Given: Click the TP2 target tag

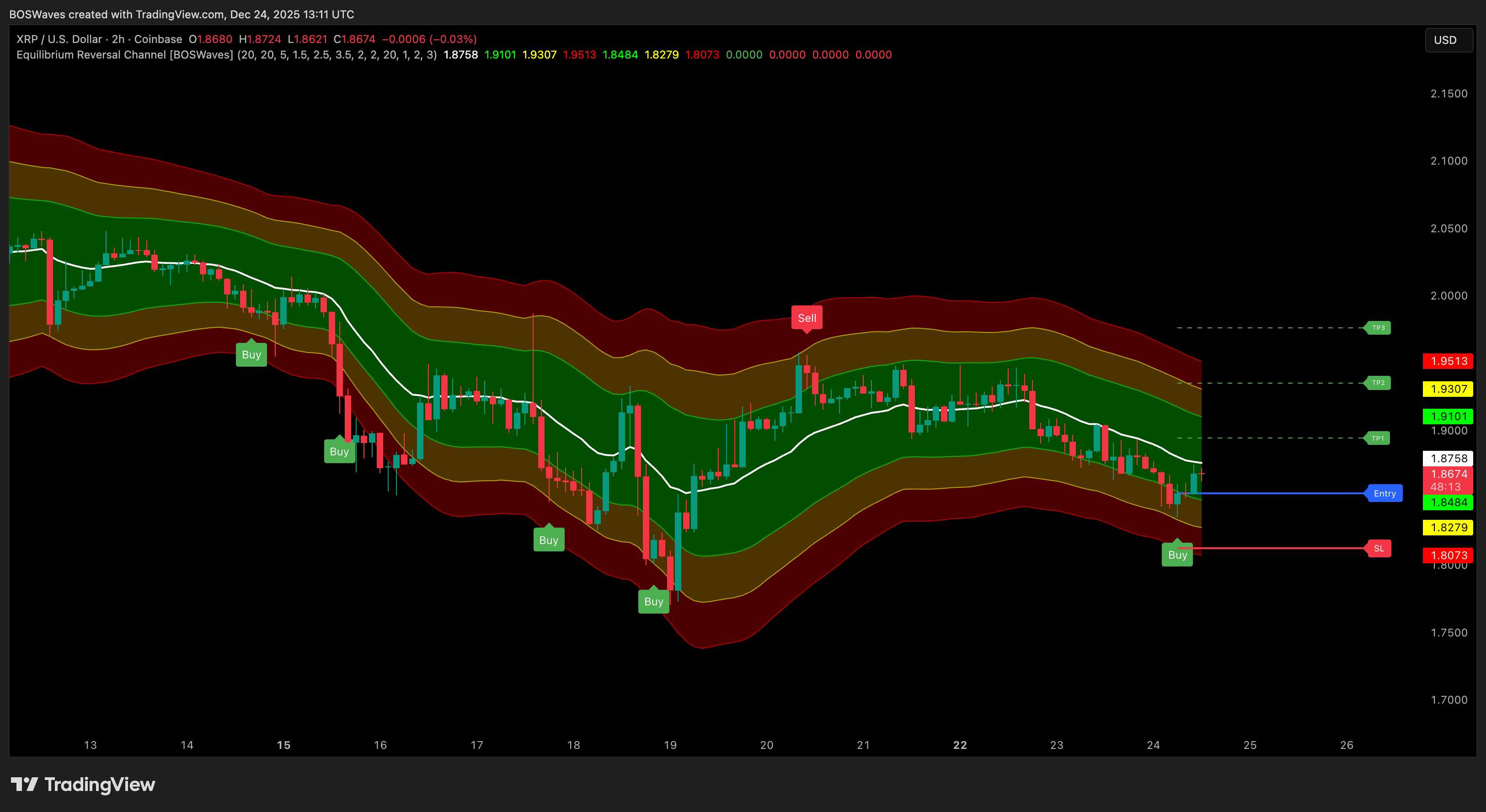Looking at the screenshot, I should pyautogui.click(x=1378, y=383).
